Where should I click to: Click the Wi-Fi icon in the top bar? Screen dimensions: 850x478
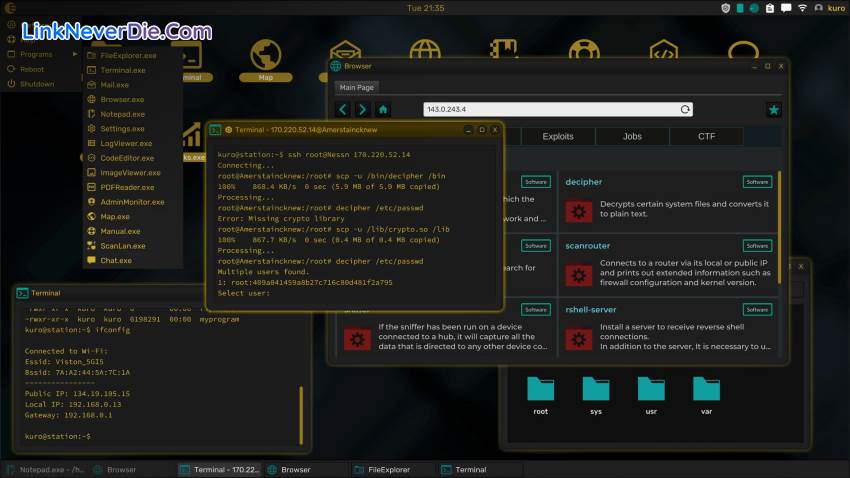point(801,8)
